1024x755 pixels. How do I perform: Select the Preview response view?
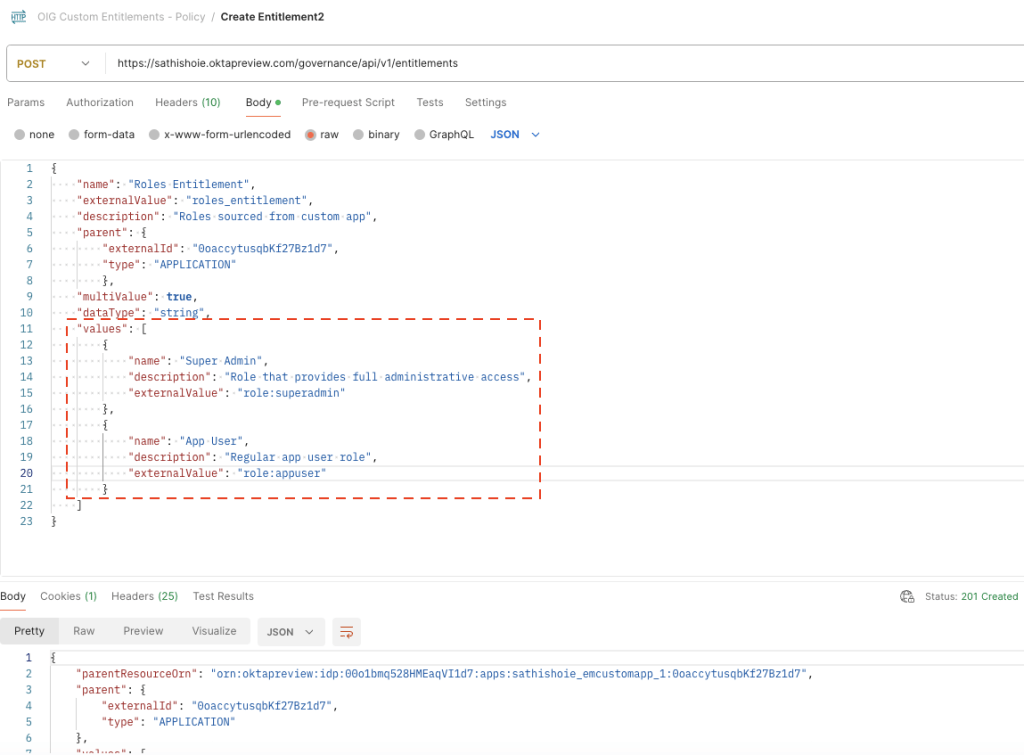click(143, 632)
